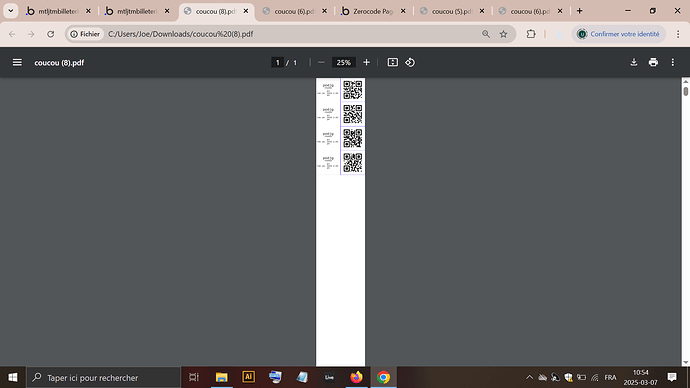The height and width of the screenshot is (388, 690).
Task: Open the notification center icon
Action: point(672,377)
